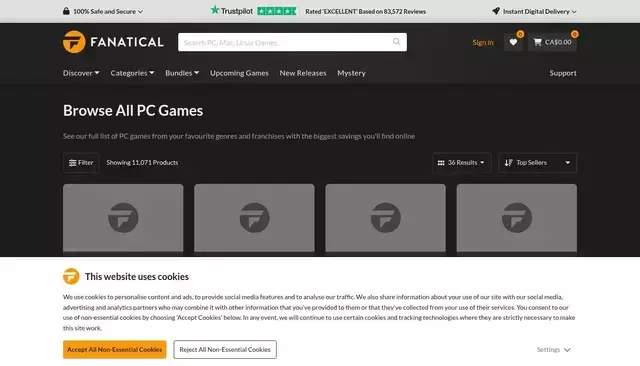Screen dimensions: 640x366
Task: Open the Top Sellers sort dropdown
Action: tap(537, 162)
